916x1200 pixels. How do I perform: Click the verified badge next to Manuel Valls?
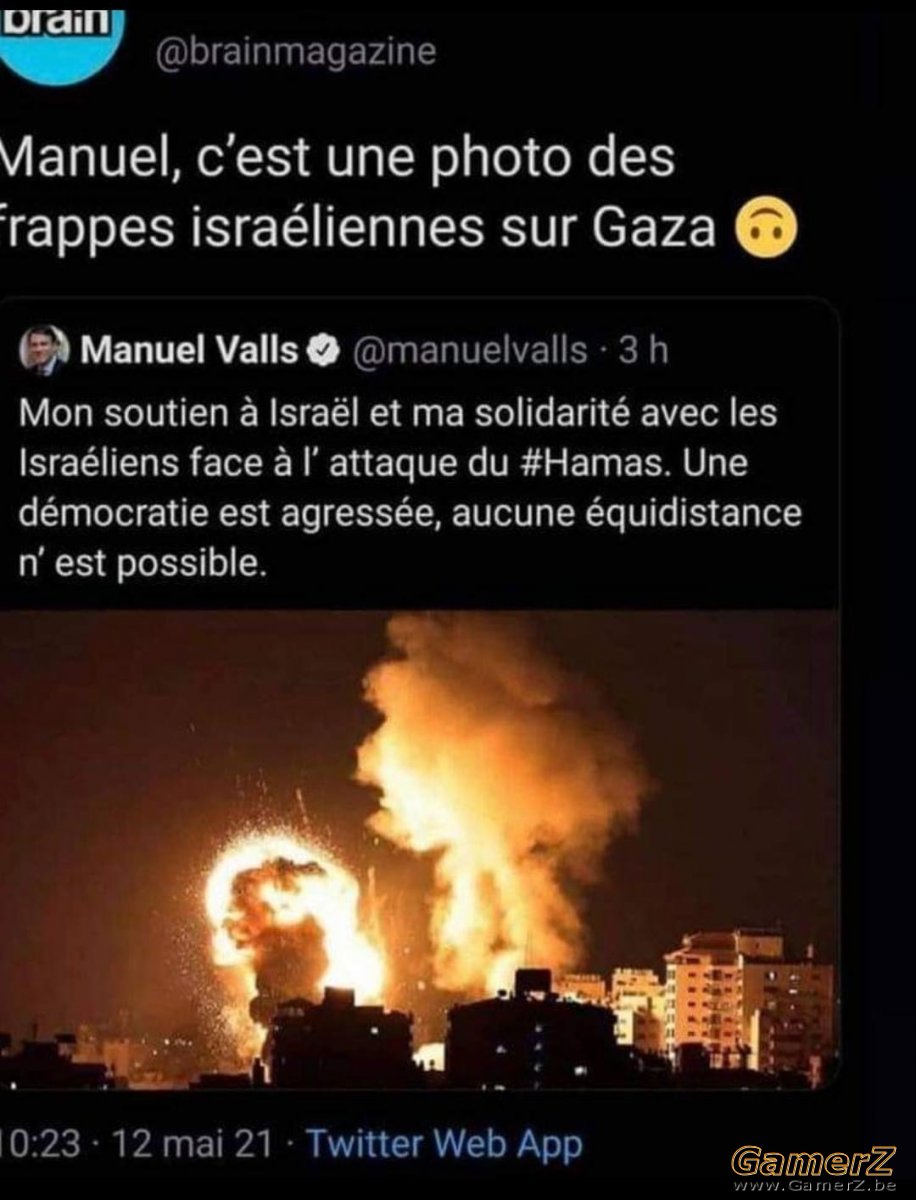(324, 351)
